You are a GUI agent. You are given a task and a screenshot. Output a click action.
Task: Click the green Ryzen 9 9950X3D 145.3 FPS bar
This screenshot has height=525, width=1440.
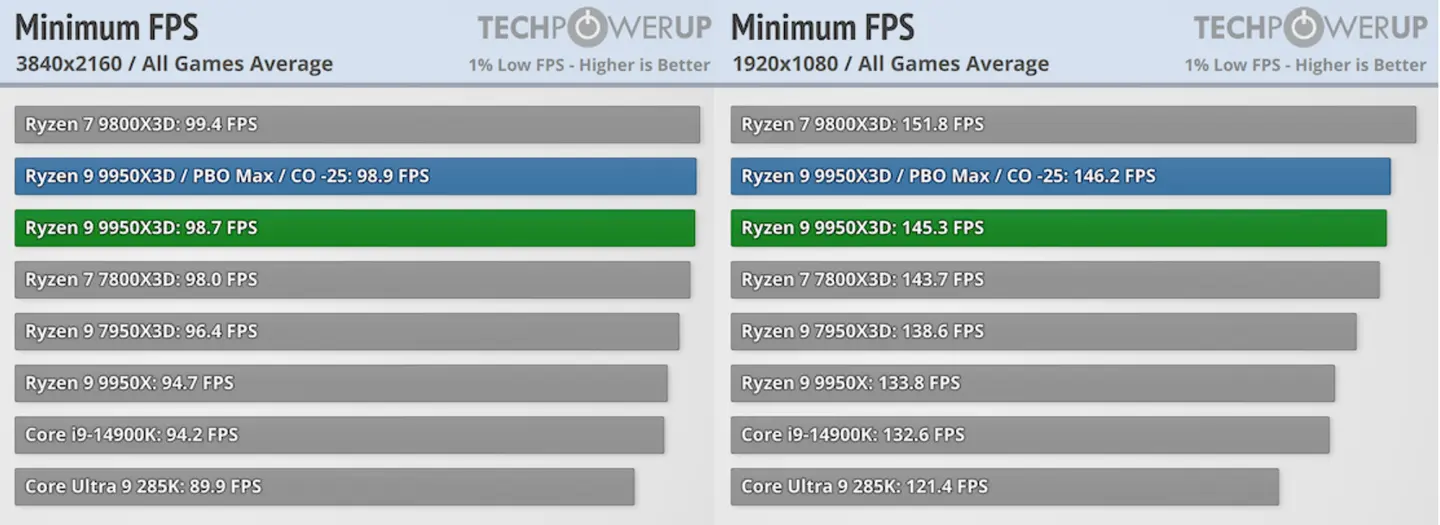pos(1058,228)
